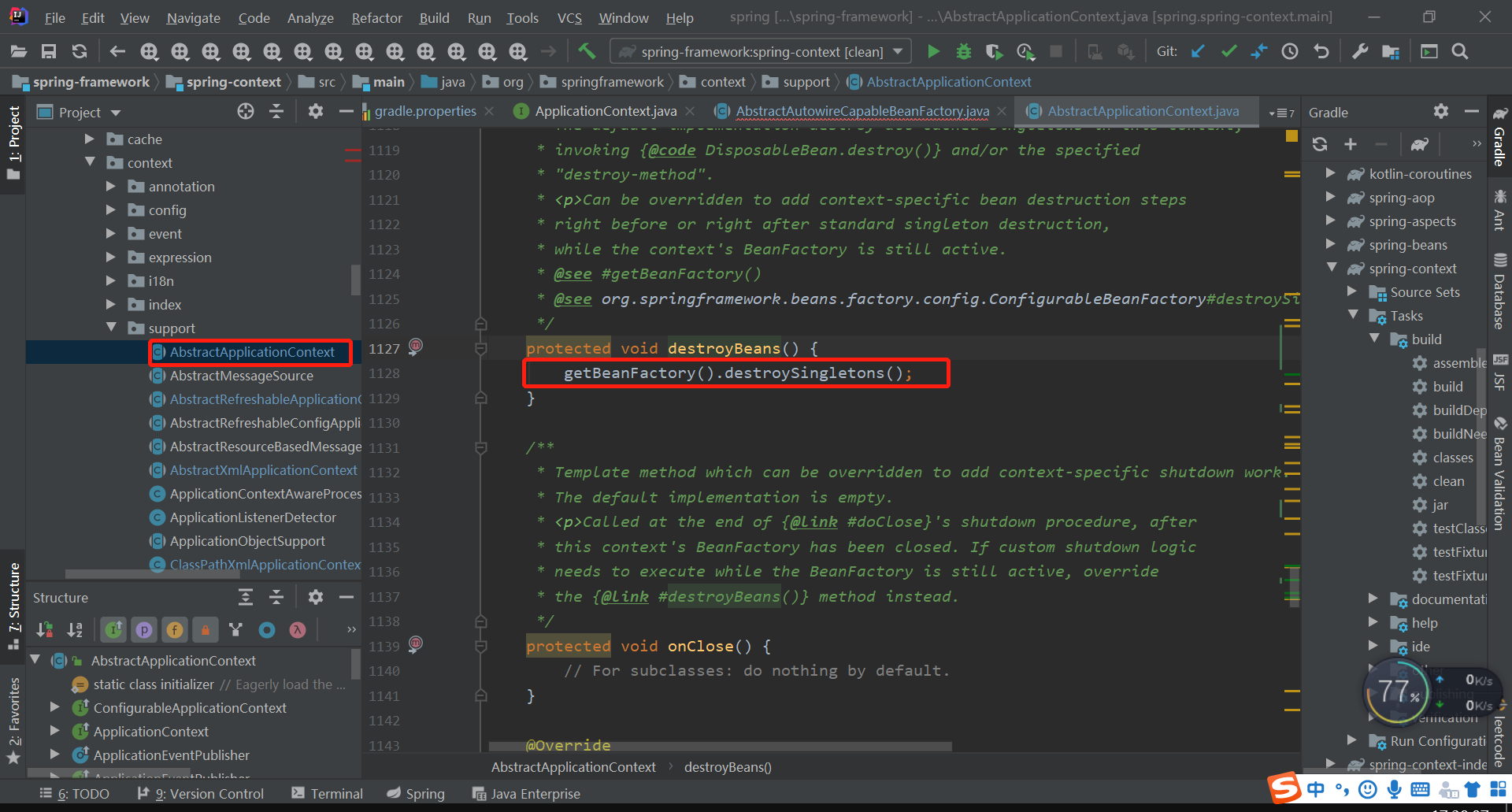
Task: Execute Gradle task elephant icon
Action: point(1420,144)
